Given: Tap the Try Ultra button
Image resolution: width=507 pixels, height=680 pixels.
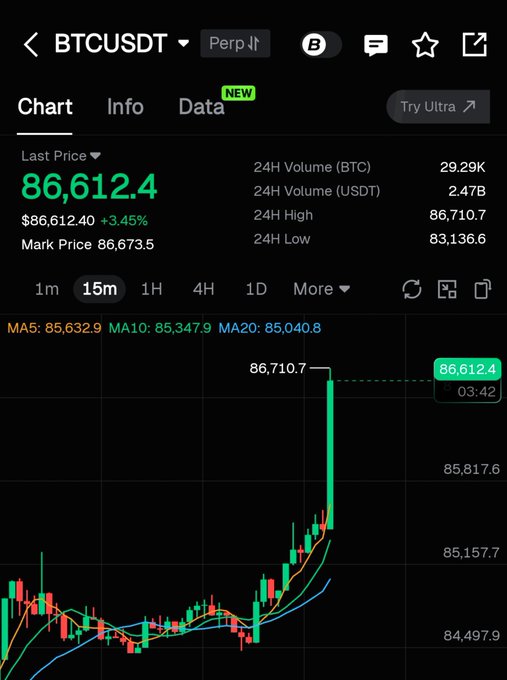Looking at the screenshot, I should pyautogui.click(x=438, y=107).
